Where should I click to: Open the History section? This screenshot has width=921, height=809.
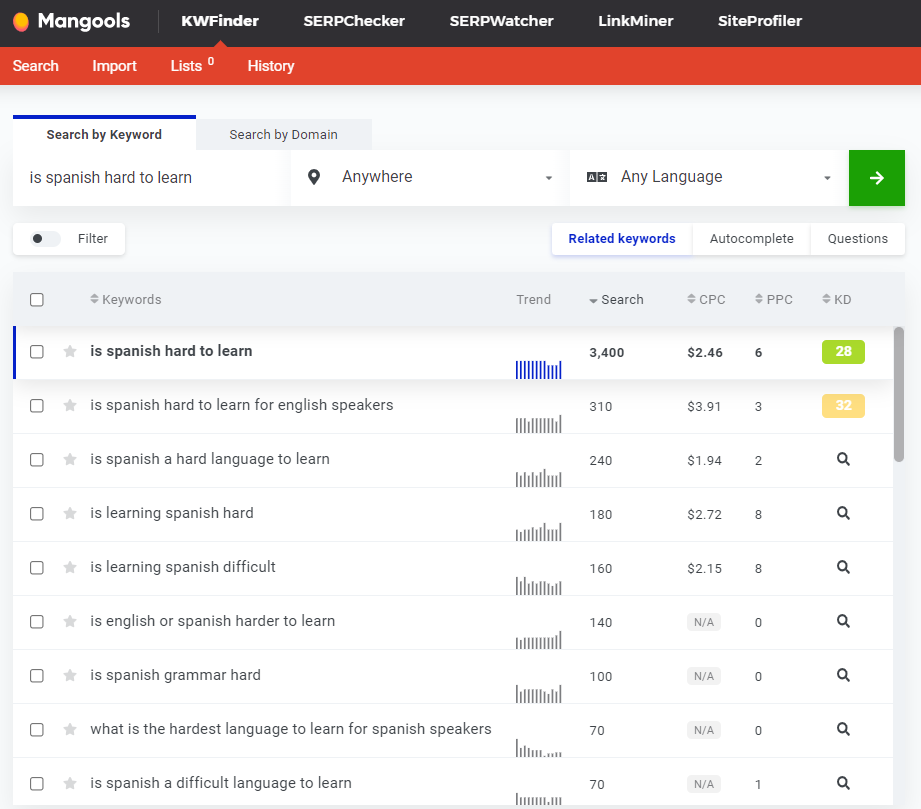coord(271,66)
